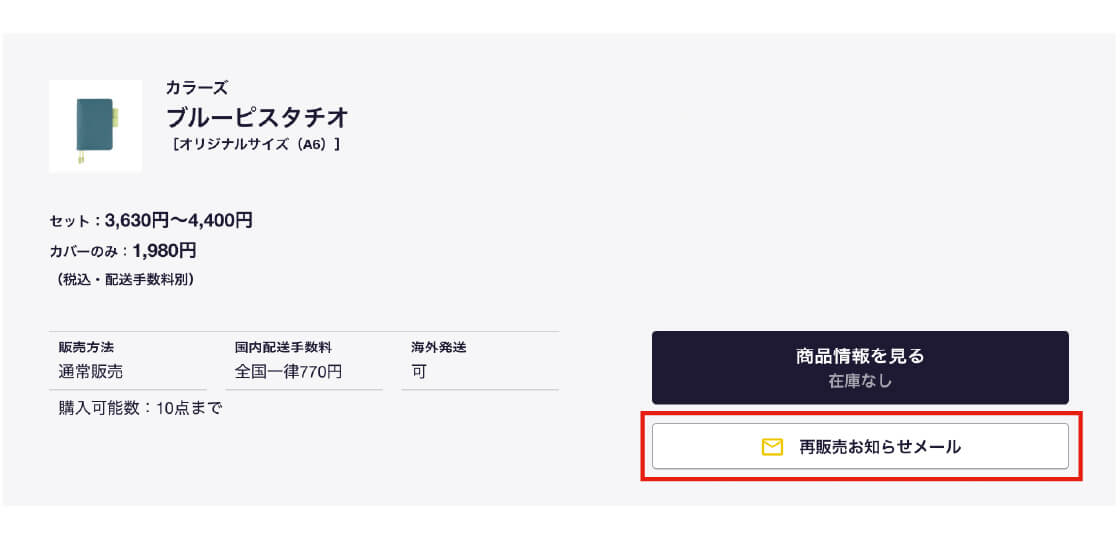Click the 通常販売 value
The height and width of the screenshot is (560, 1120).
pyautogui.click(x=91, y=372)
